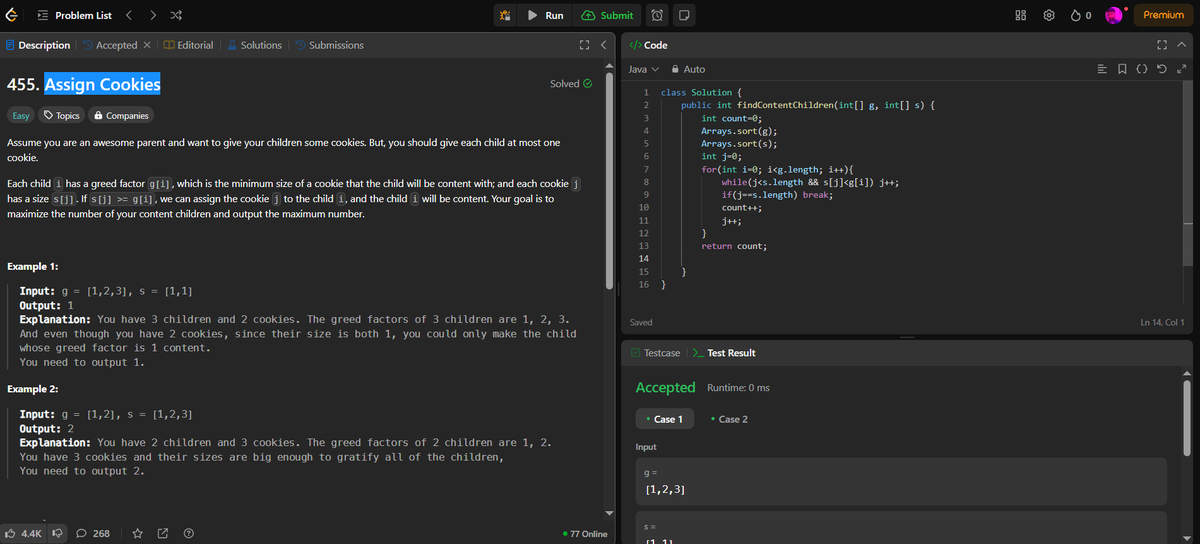Screen dimensions: 1200x544
Task: Collapse the Code panel with up chevron
Action: click(x=1180, y=45)
